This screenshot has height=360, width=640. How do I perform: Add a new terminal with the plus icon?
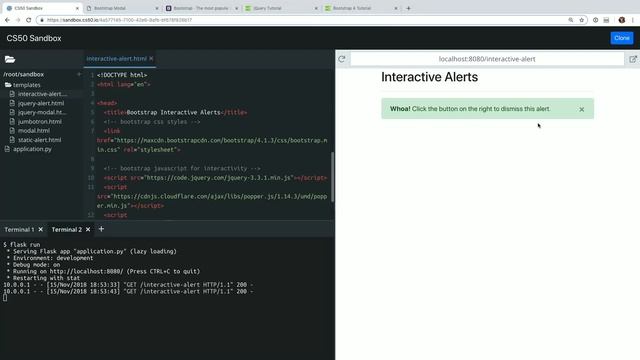[101, 229]
